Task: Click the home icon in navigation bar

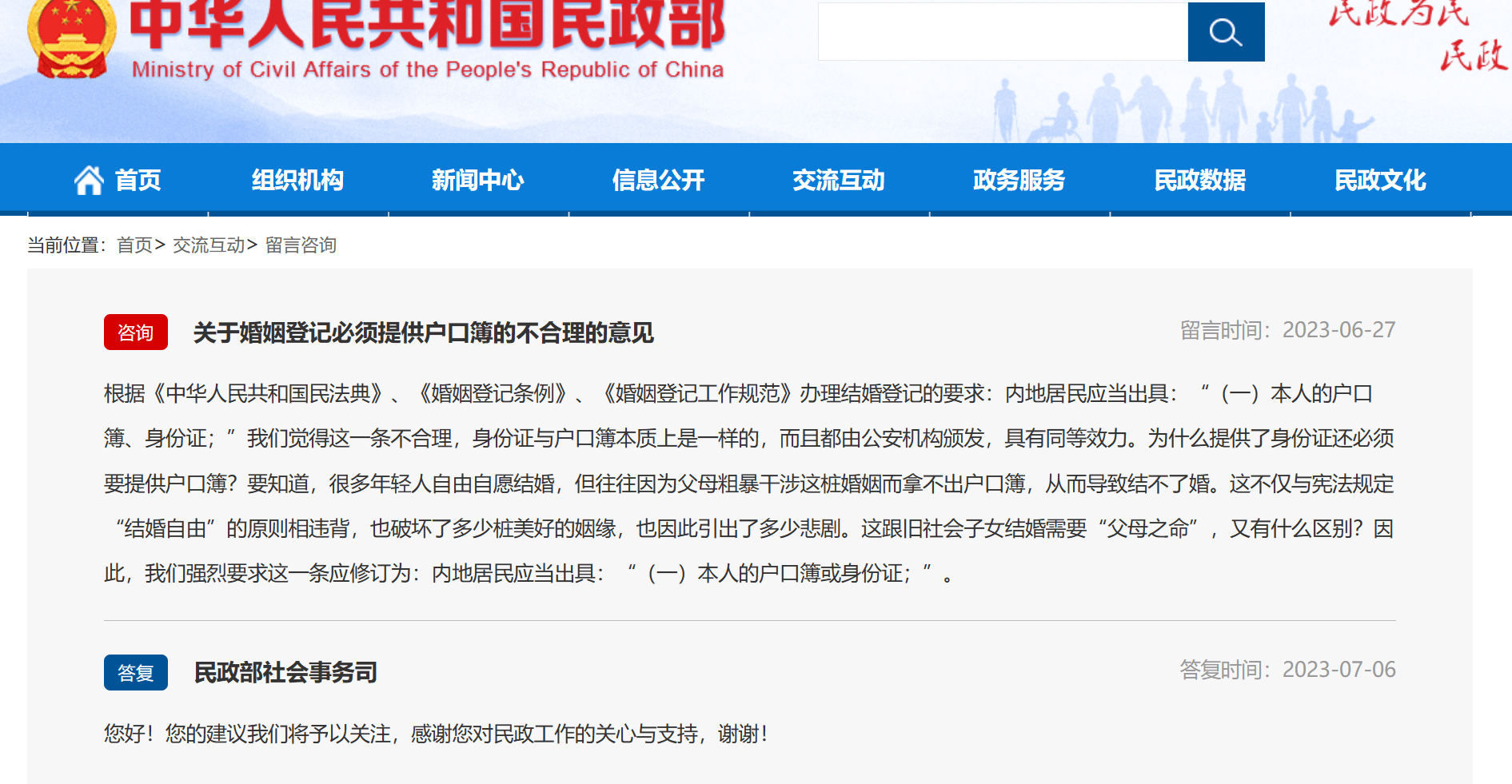Action: point(89,181)
